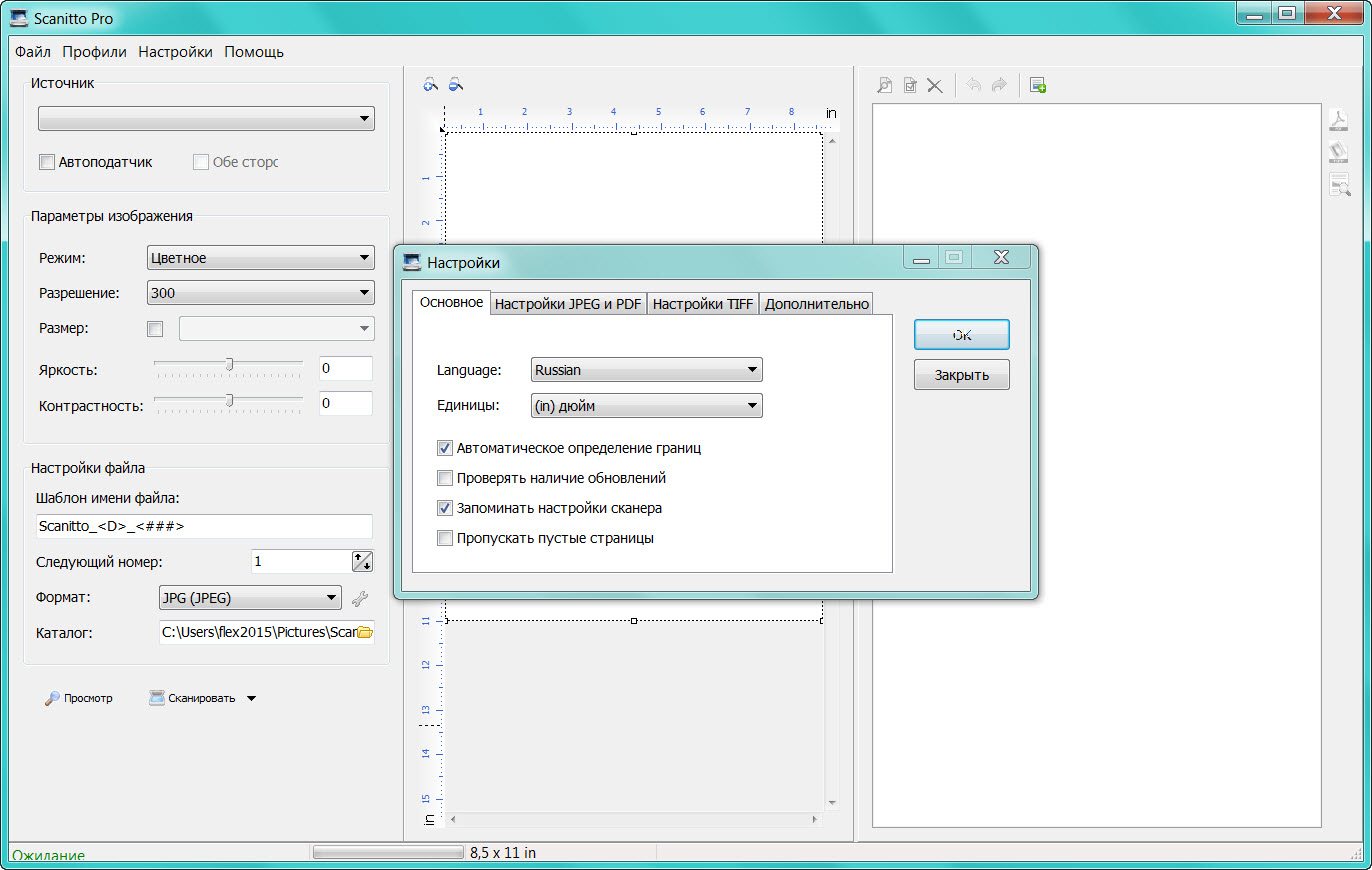This screenshot has width=1372, height=870.
Task: Enable Проверять наличие обновлений
Action: [x=445, y=478]
